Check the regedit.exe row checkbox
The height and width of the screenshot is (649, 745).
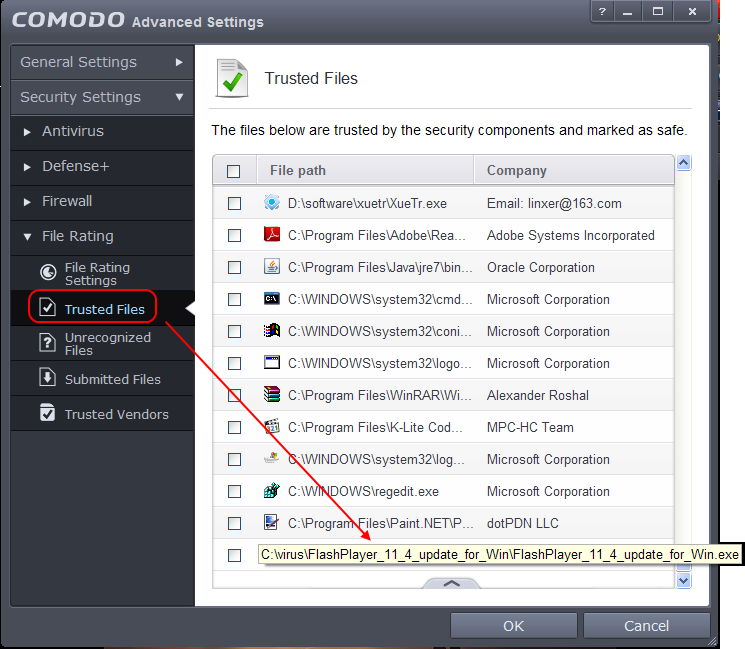tap(234, 491)
